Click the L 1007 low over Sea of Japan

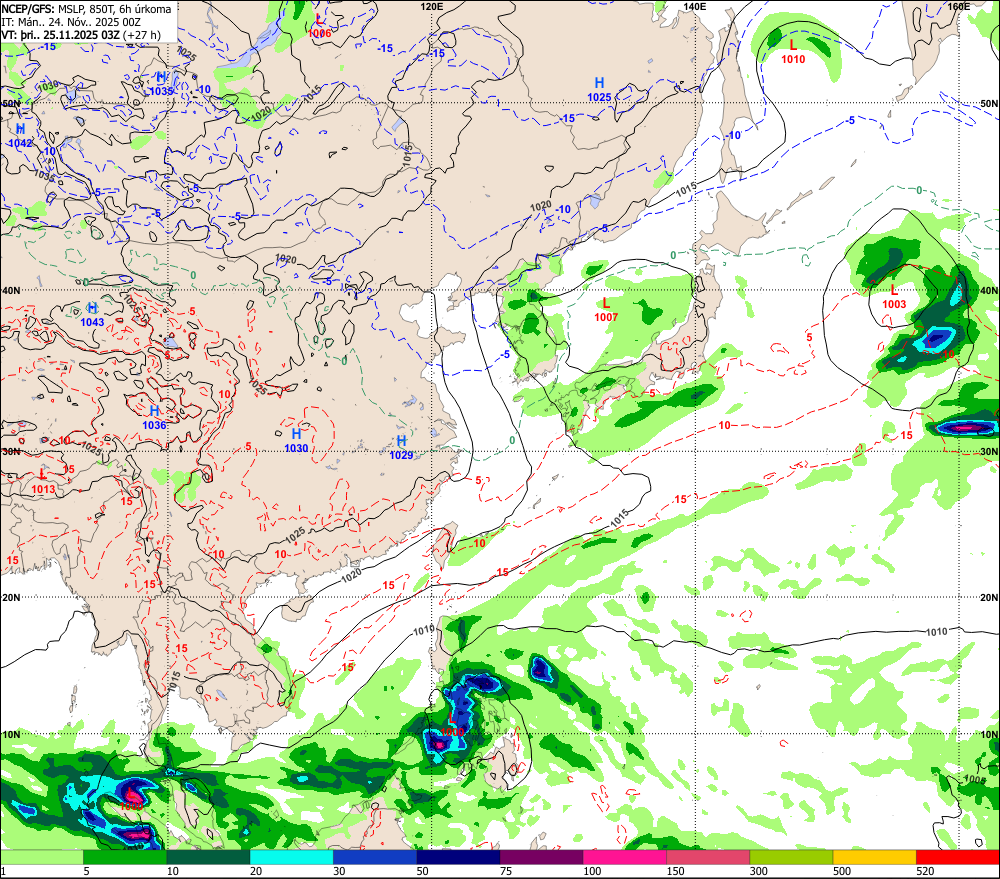tap(606, 310)
